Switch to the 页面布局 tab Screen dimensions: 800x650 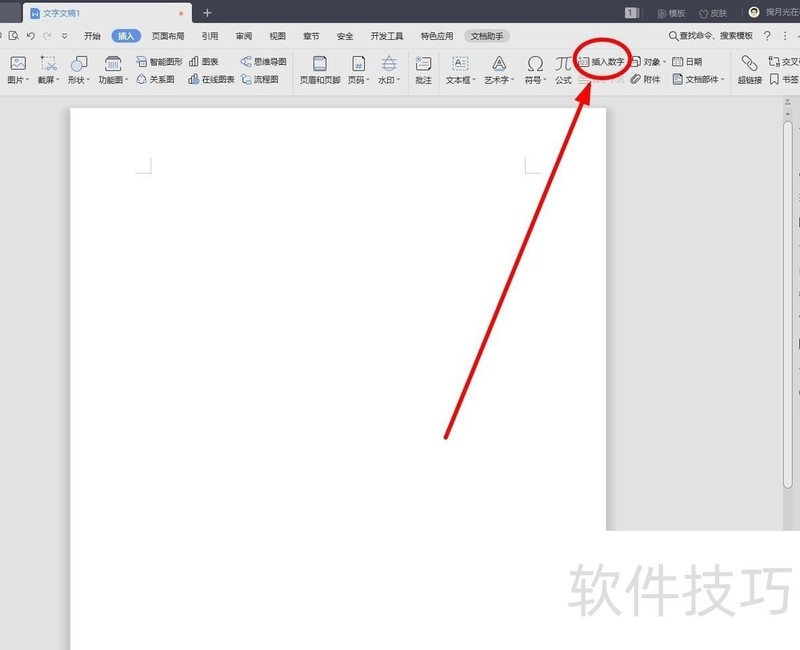click(168, 36)
